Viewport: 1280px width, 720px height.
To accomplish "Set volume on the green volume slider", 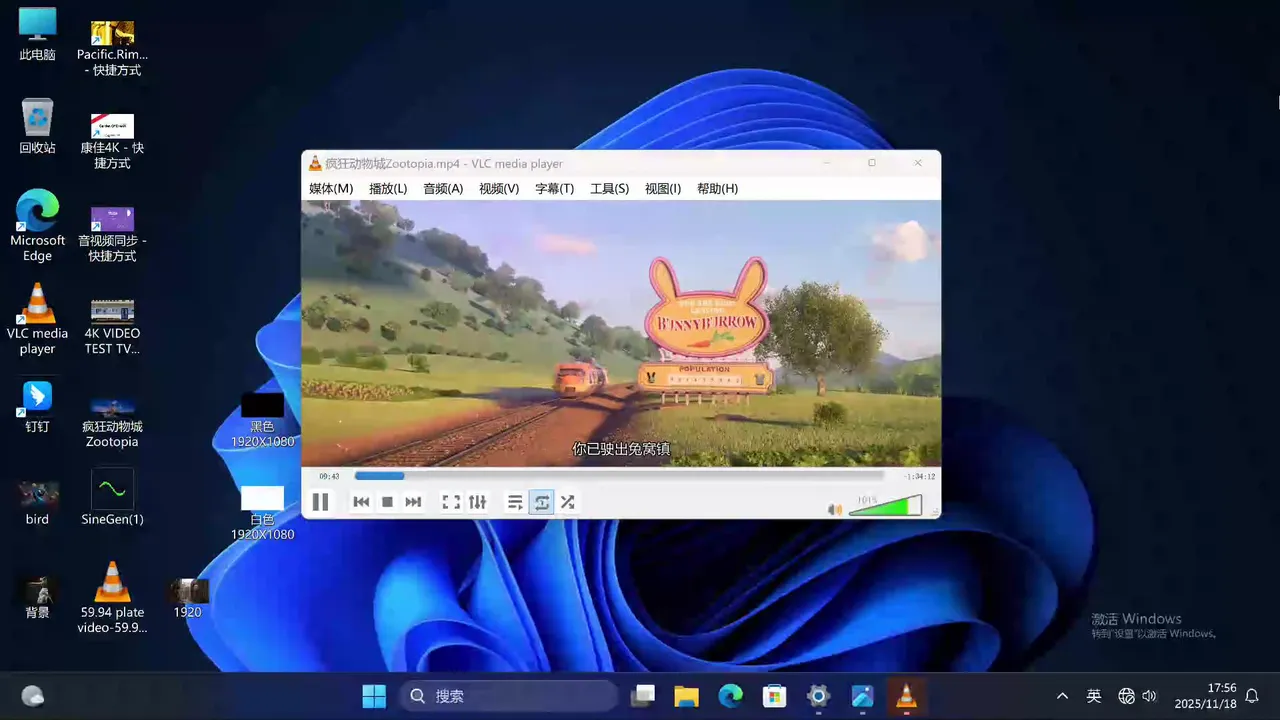I will [885, 506].
